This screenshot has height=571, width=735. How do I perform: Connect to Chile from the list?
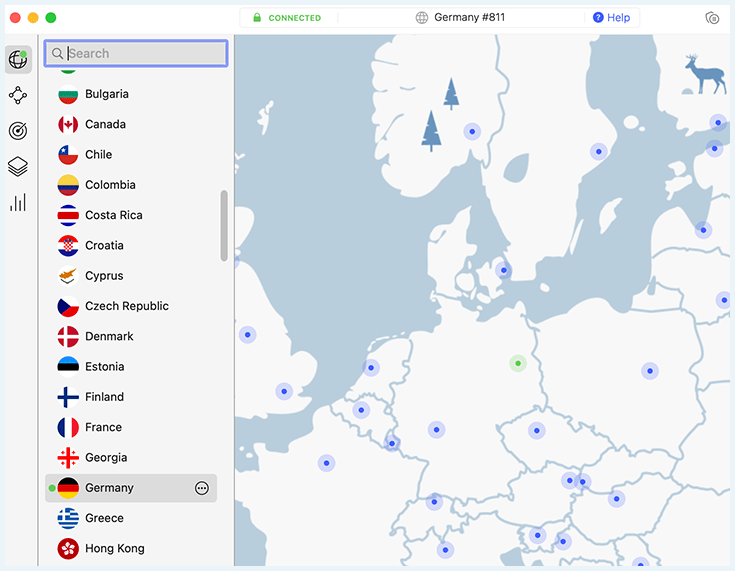pyautogui.click(x=131, y=155)
